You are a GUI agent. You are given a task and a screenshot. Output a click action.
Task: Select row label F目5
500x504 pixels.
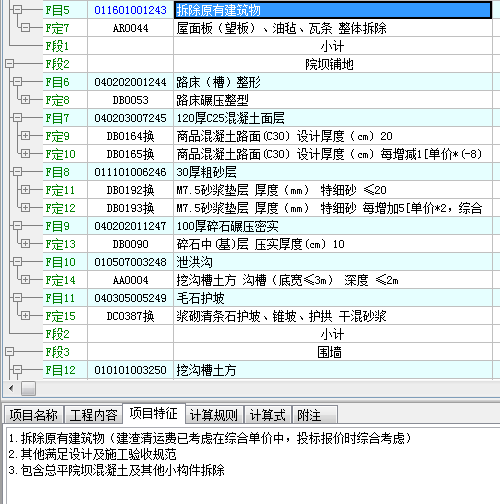click(x=57, y=10)
